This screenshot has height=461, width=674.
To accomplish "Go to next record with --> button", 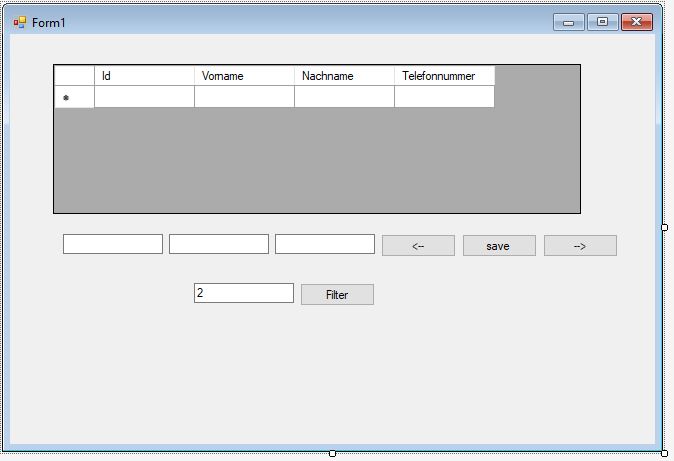I will click(580, 246).
